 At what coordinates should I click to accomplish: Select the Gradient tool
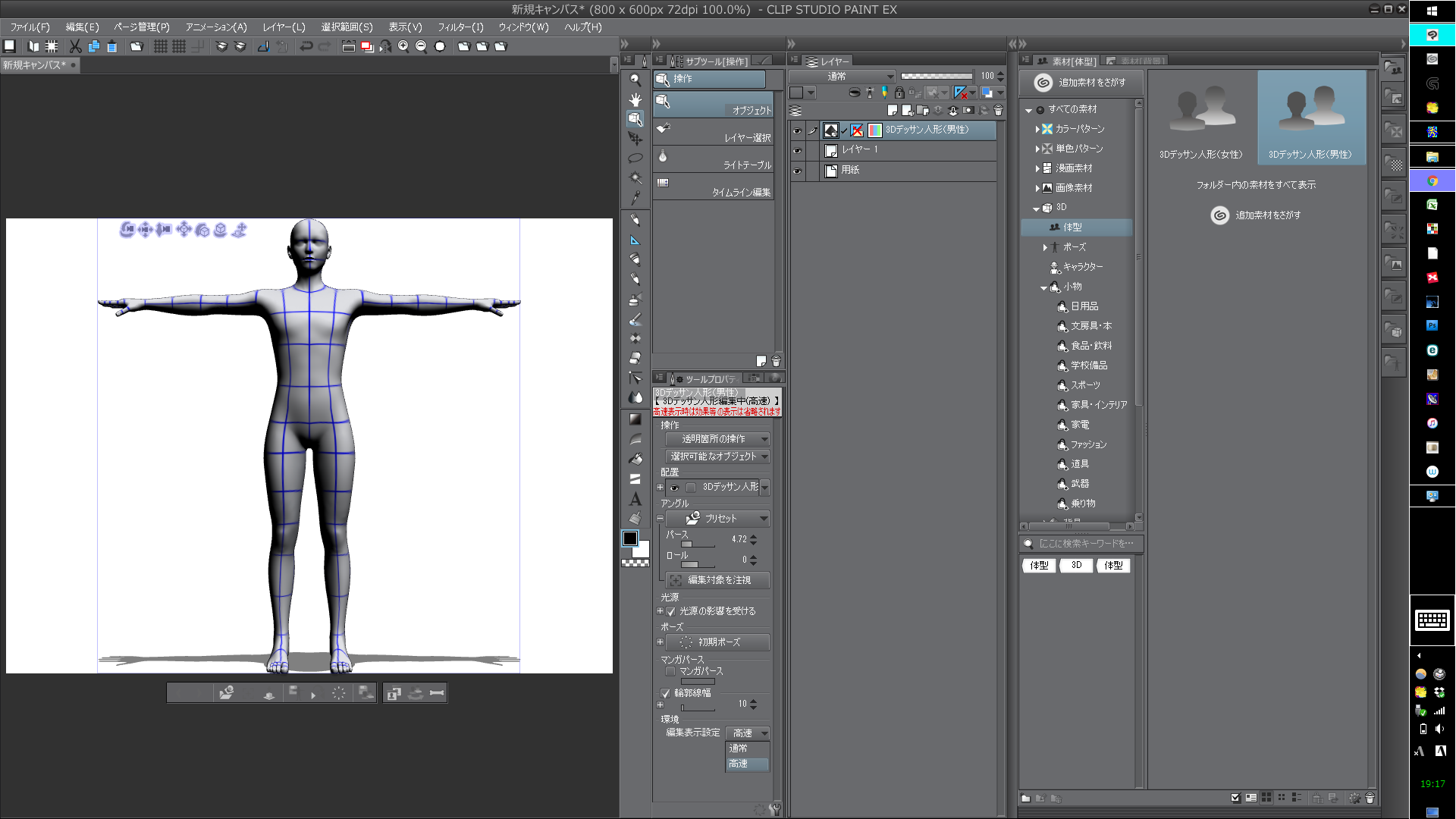pos(635,419)
